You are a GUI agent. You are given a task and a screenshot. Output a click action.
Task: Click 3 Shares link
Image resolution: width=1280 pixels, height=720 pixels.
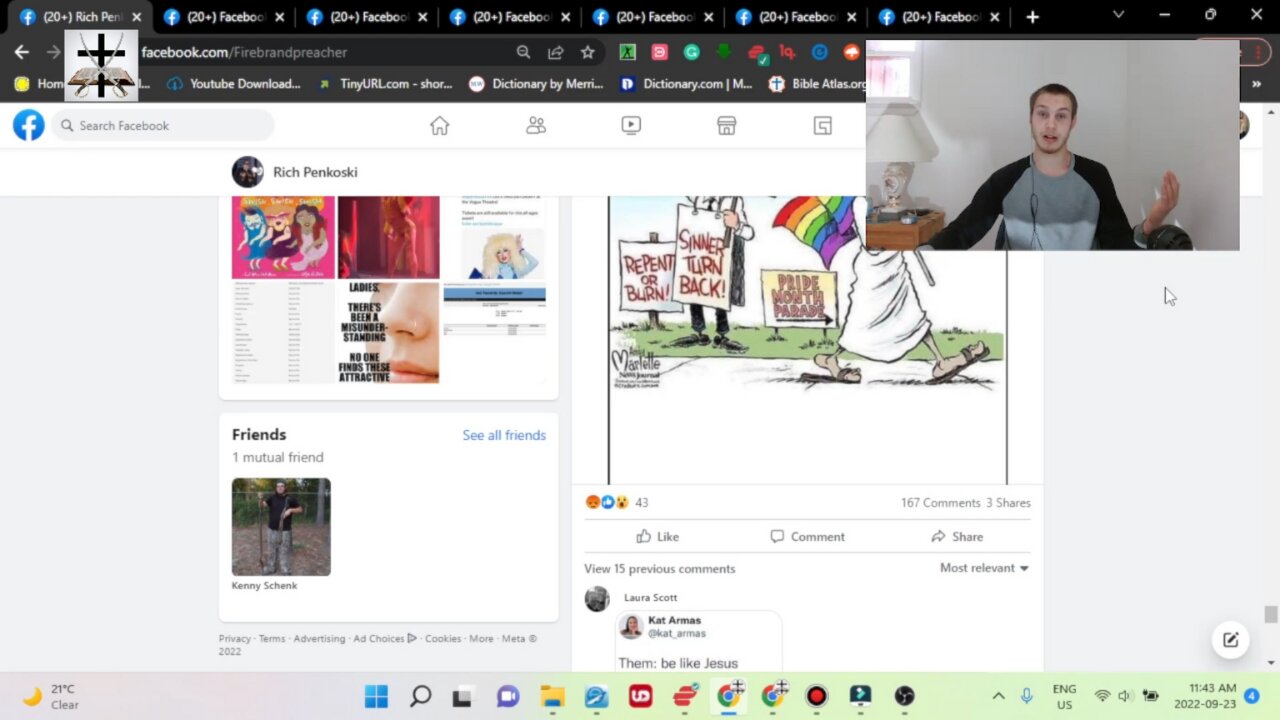pos(1008,503)
